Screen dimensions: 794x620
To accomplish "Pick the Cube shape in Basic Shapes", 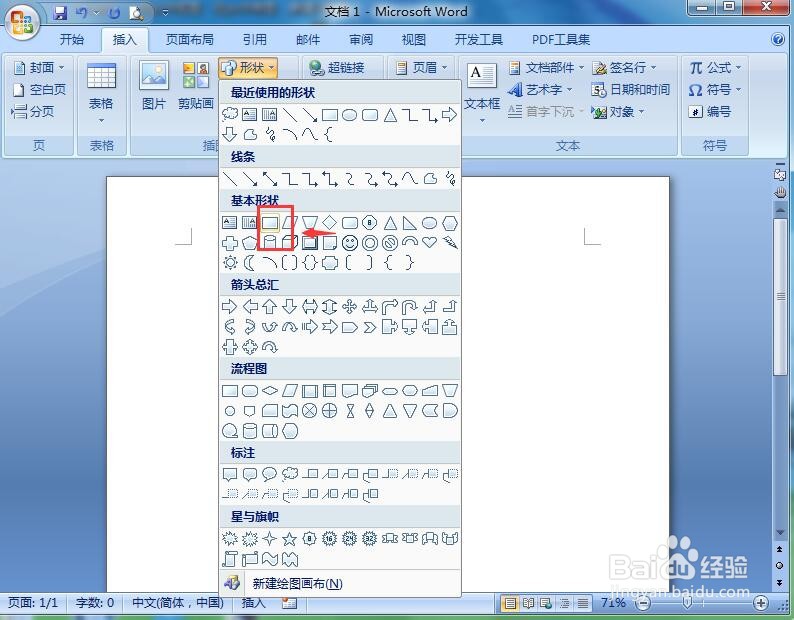I will pos(289,243).
